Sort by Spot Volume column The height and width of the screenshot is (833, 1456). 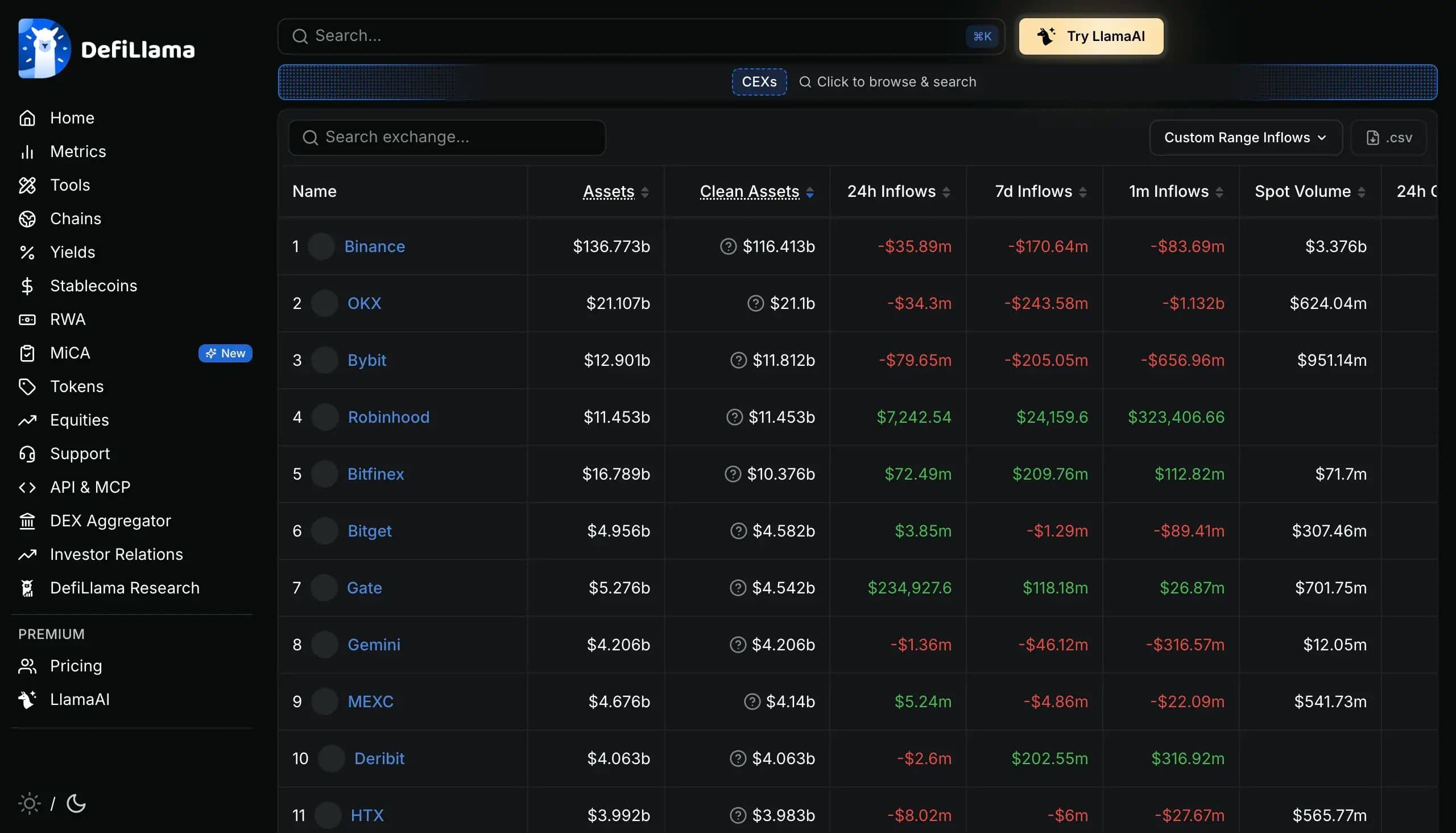[1310, 192]
